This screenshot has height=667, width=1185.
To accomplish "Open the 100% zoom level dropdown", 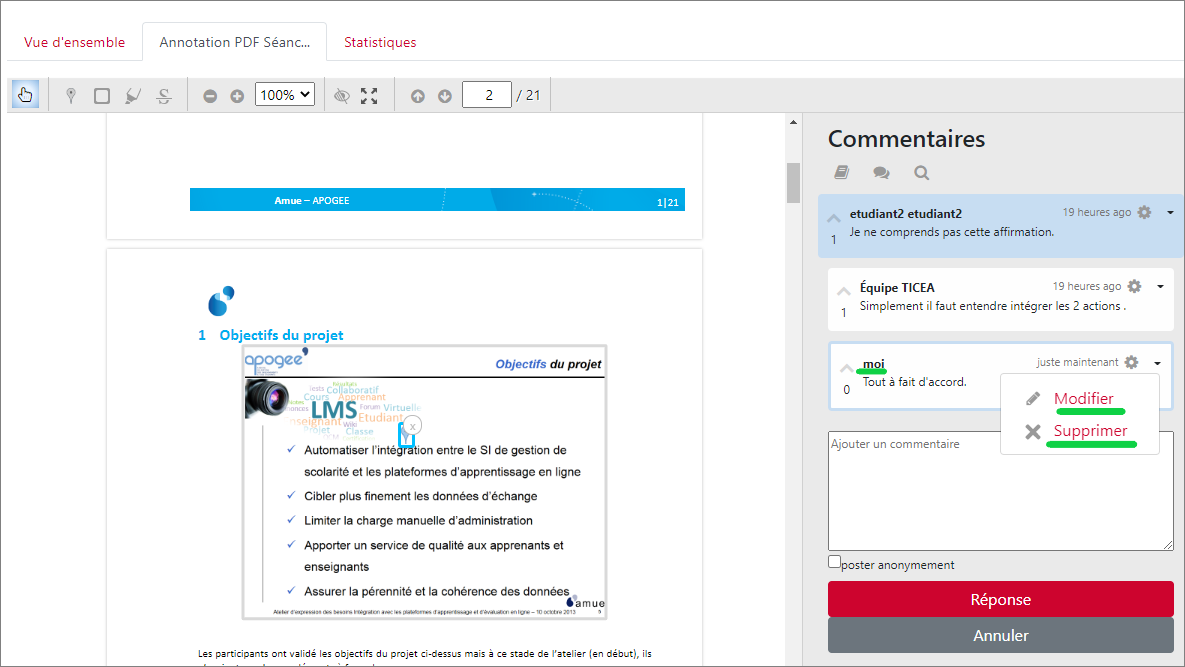I will 285,95.
